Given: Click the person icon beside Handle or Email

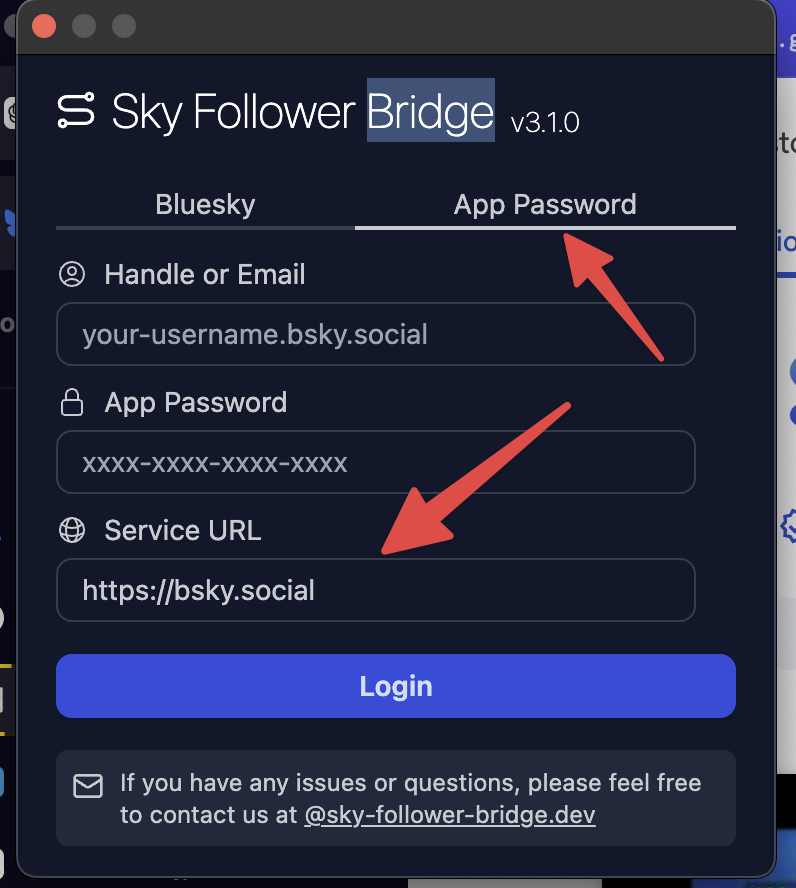Looking at the screenshot, I should point(71,274).
